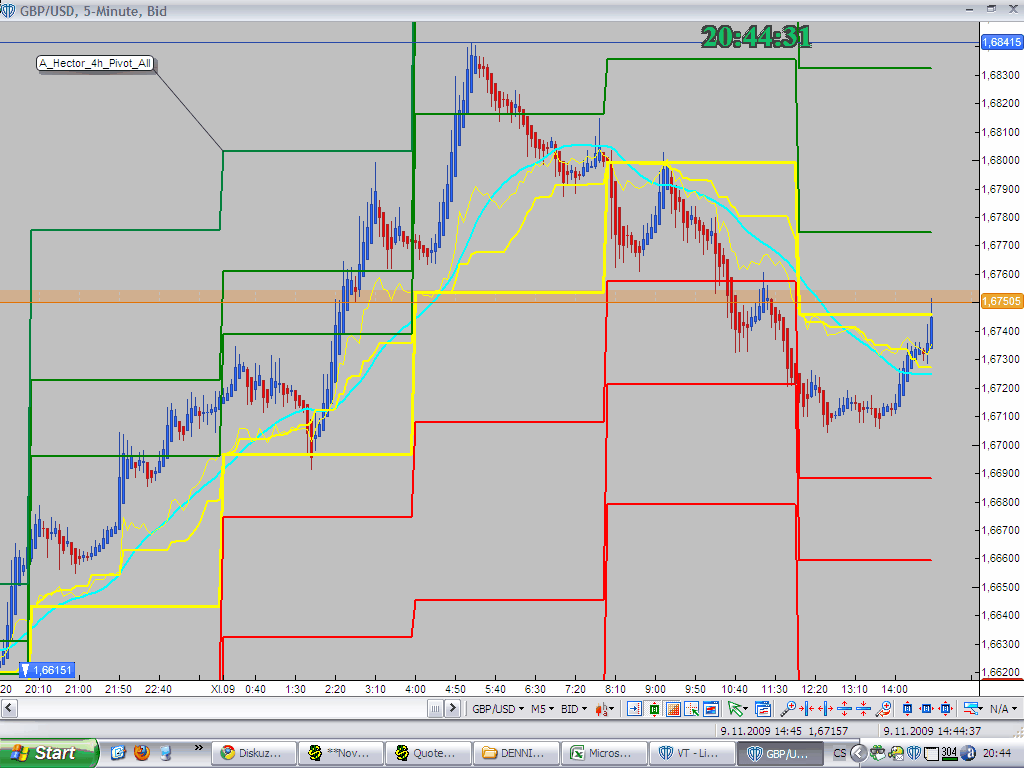
Task: Click the orange 1,67505 price level label
Action: click(x=1001, y=301)
